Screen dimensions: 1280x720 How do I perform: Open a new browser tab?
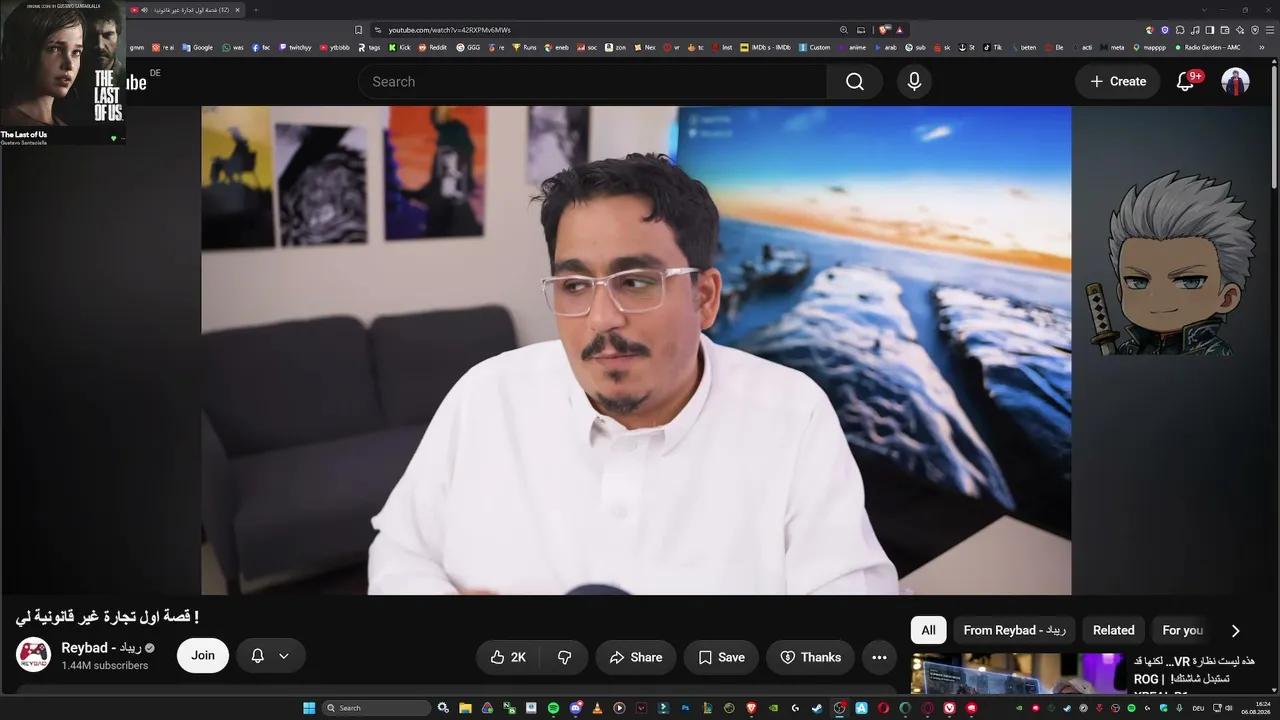pyautogui.click(x=255, y=10)
